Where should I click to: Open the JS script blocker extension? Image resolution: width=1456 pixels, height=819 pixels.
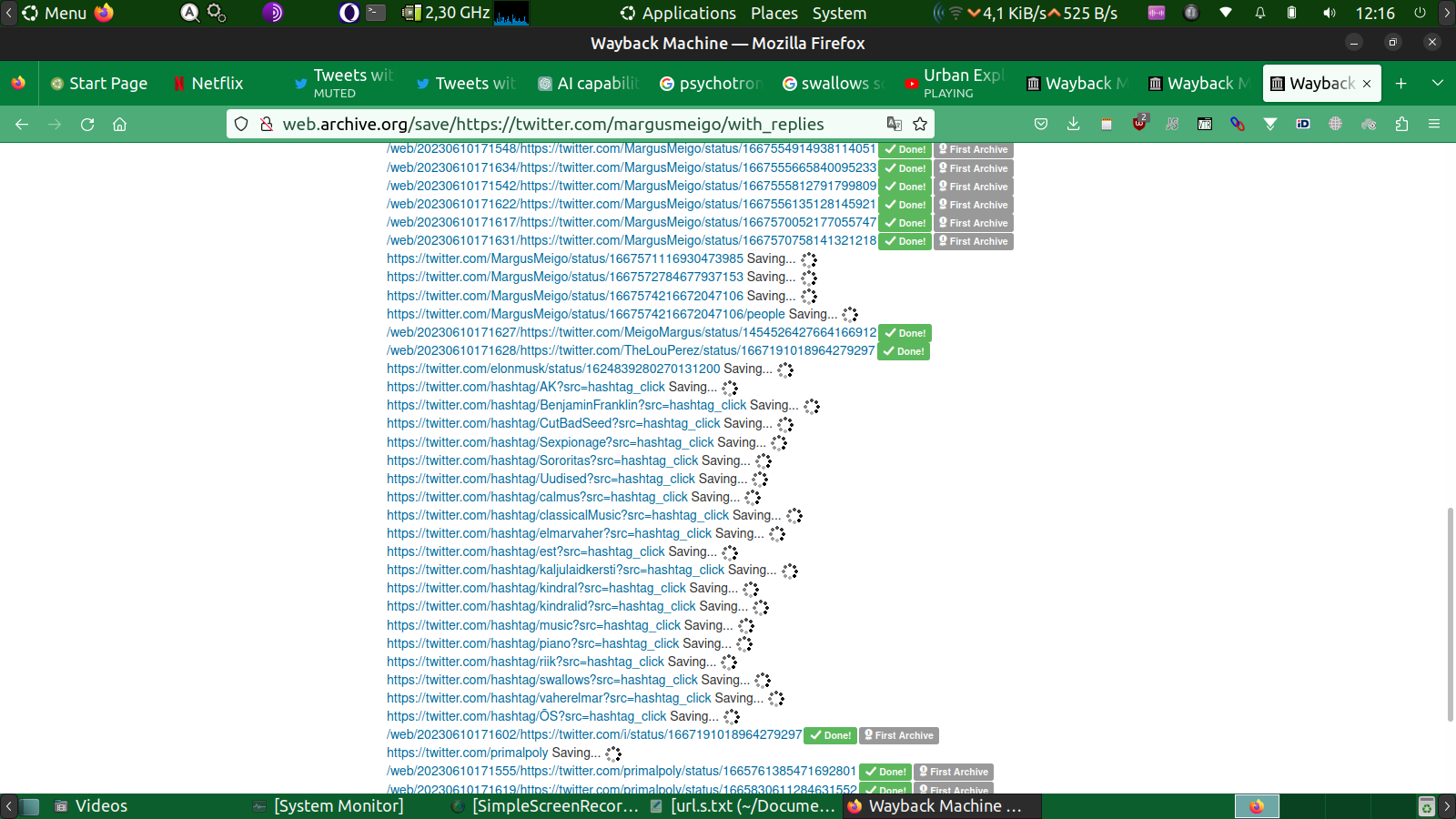coord(1172,124)
